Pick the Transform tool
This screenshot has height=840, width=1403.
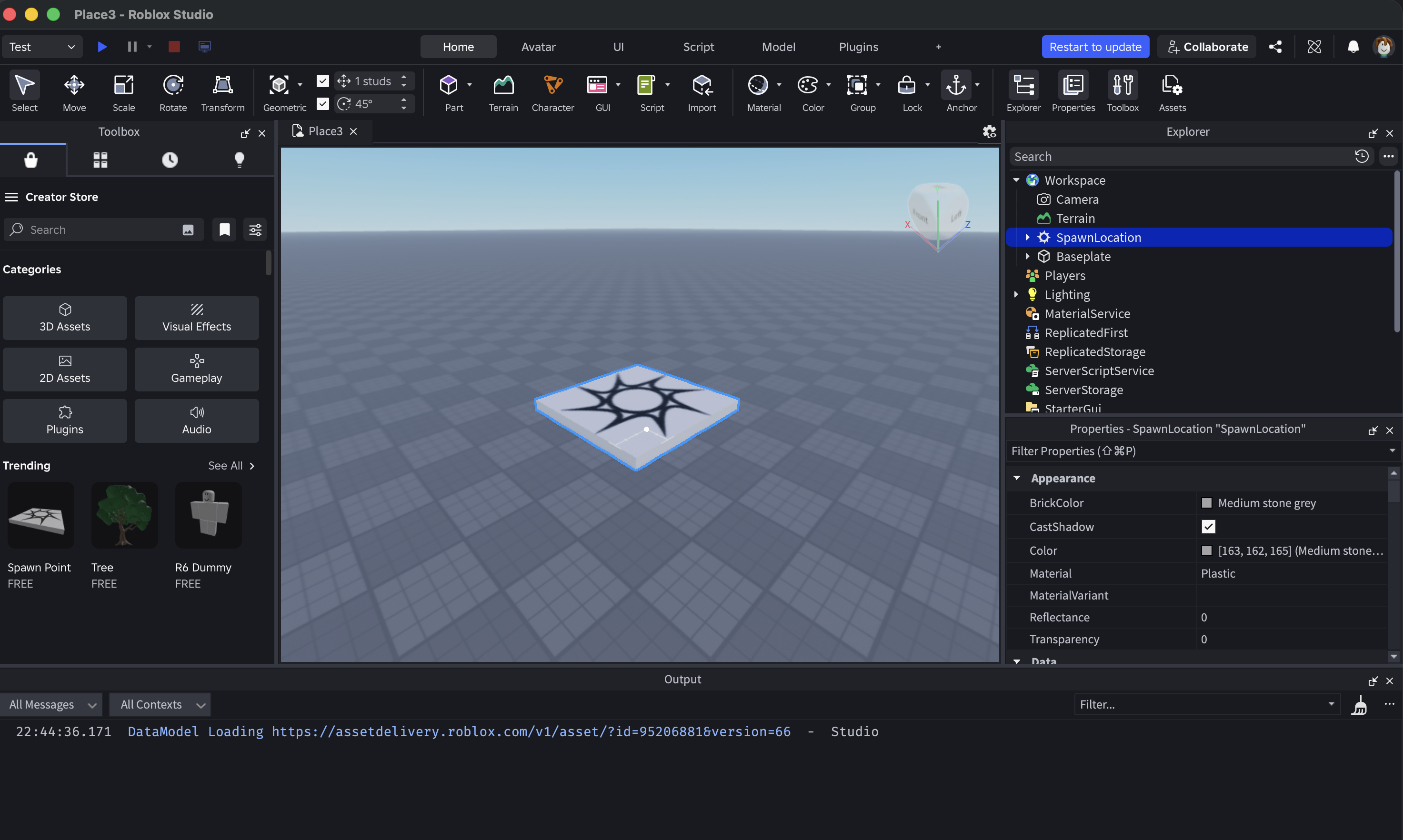[222, 92]
